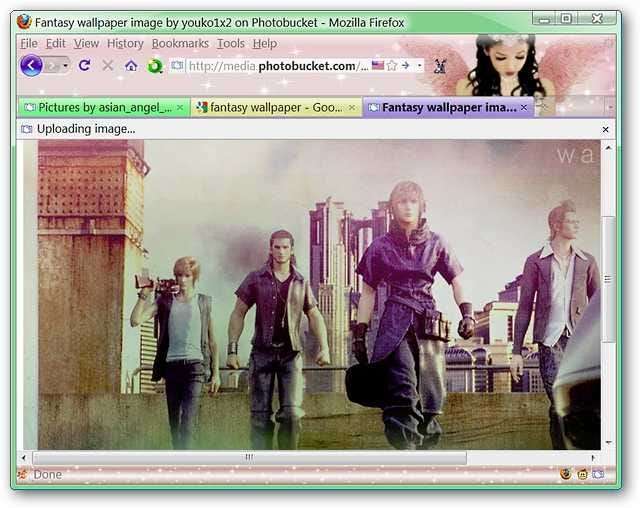The width and height of the screenshot is (640, 508).
Task: Click the Firefox logo in the title bar
Action: tap(24, 22)
